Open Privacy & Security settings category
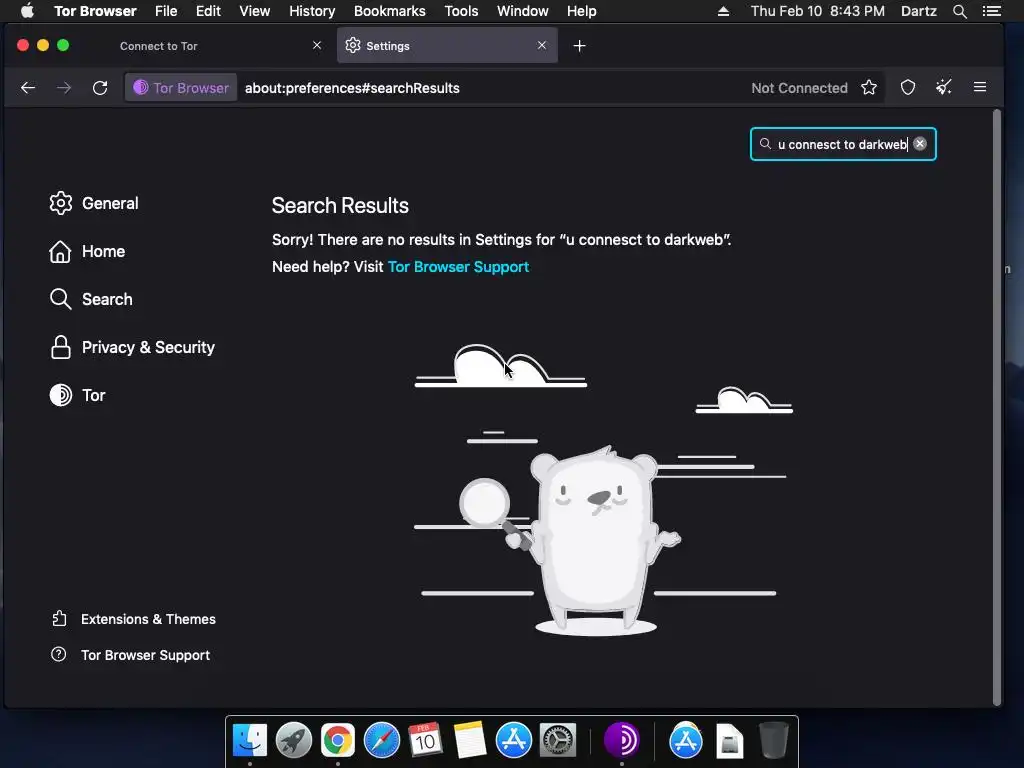Viewport: 1024px width, 768px height. point(133,347)
